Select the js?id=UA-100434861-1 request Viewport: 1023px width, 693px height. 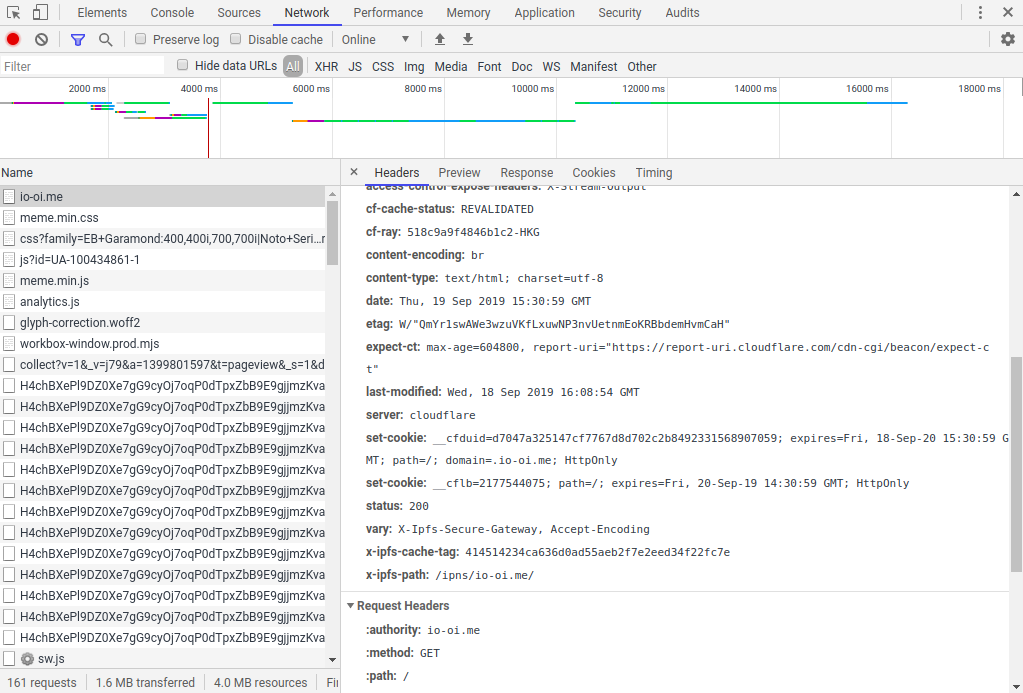tap(162, 260)
